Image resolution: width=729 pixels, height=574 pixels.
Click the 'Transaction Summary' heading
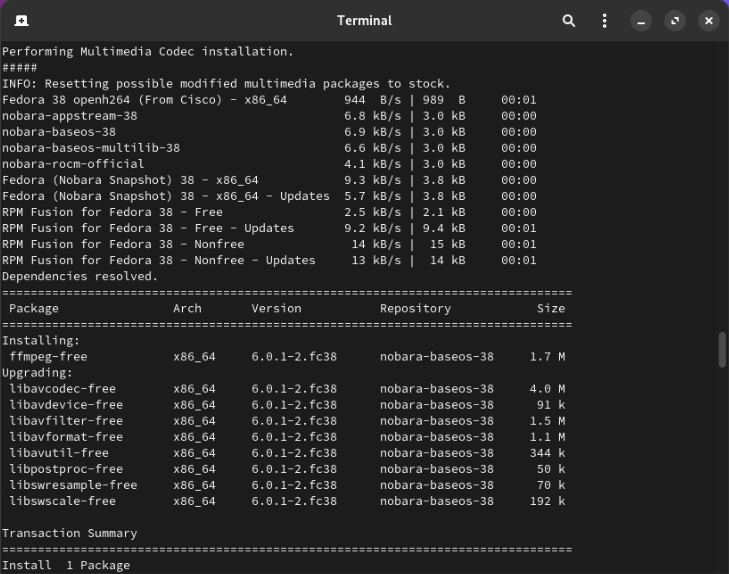[x=70, y=533]
